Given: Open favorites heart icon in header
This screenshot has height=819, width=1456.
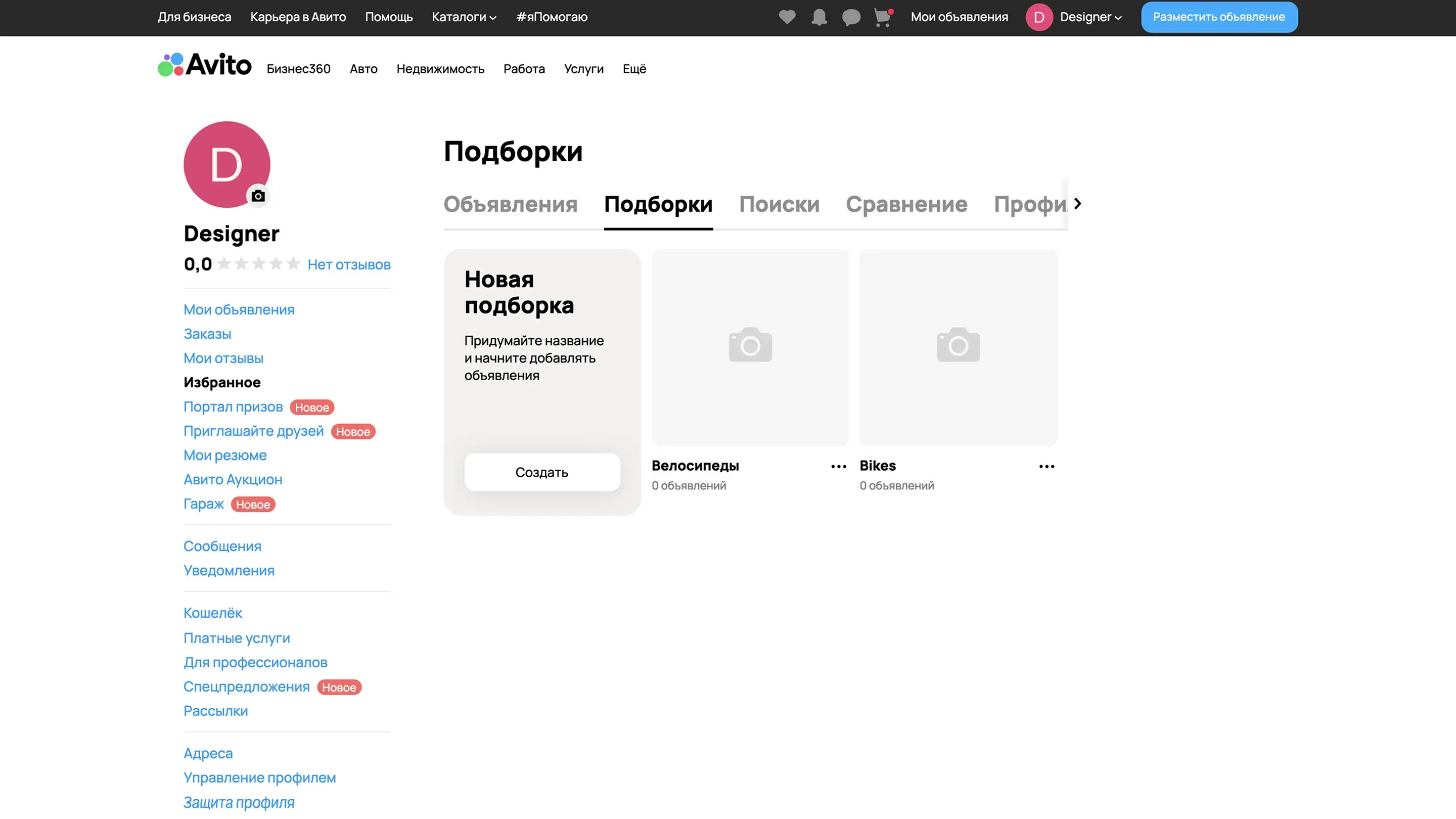Looking at the screenshot, I should [787, 17].
